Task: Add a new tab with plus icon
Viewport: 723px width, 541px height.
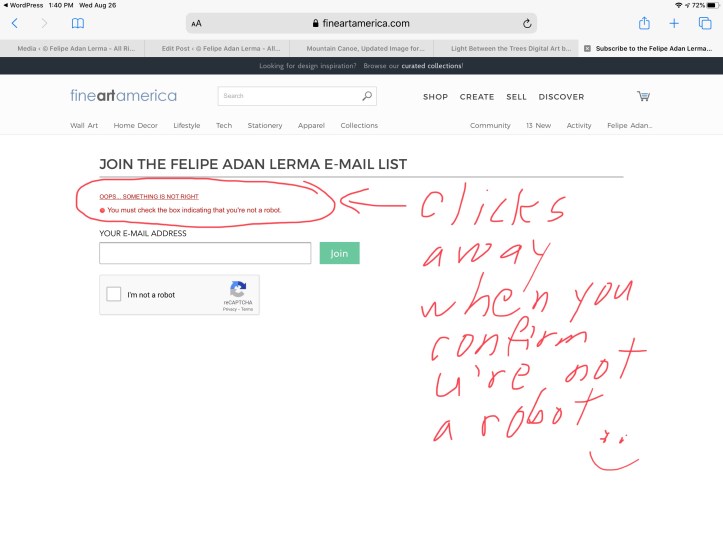Action: click(674, 23)
